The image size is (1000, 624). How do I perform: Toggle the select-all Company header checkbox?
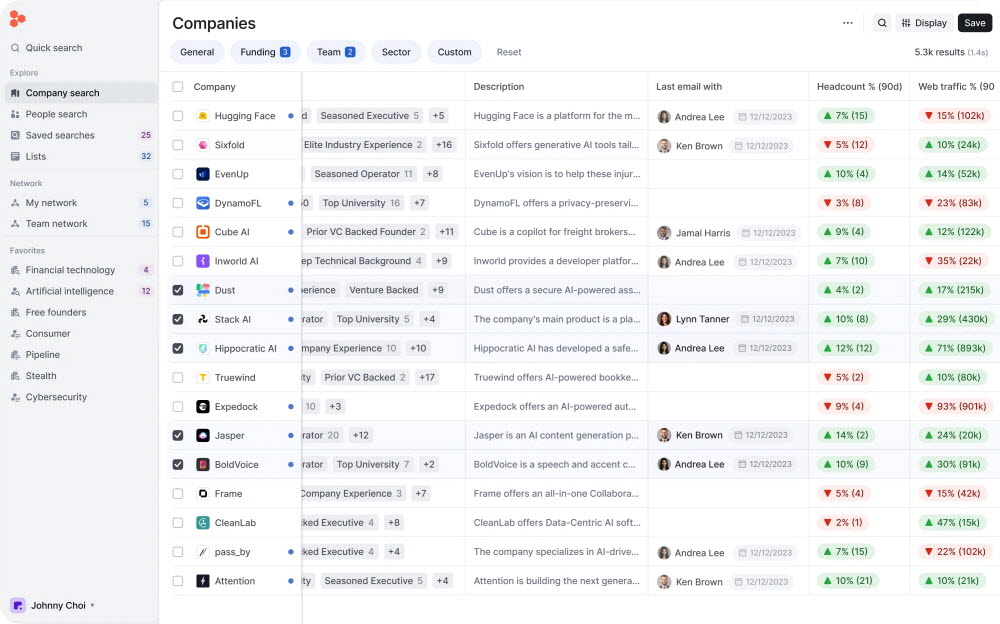tap(178, 87)
